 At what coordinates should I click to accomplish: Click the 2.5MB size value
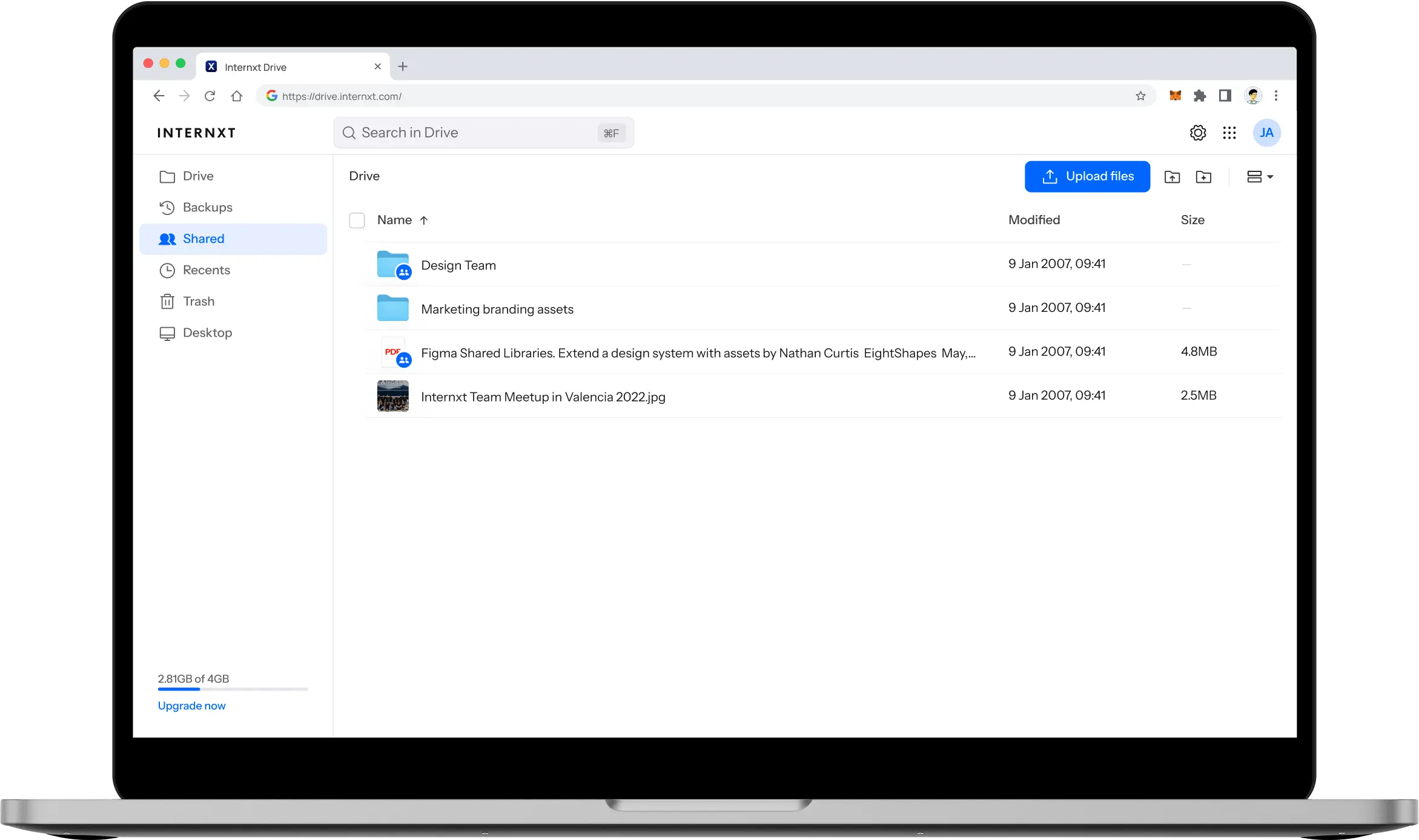(x=1199, y=395)
